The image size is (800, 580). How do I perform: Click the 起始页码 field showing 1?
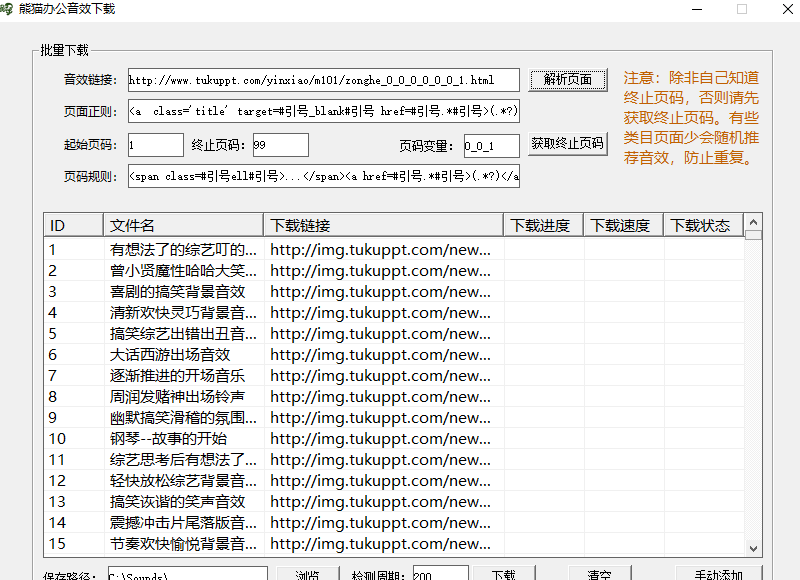(x=155, y=144)
